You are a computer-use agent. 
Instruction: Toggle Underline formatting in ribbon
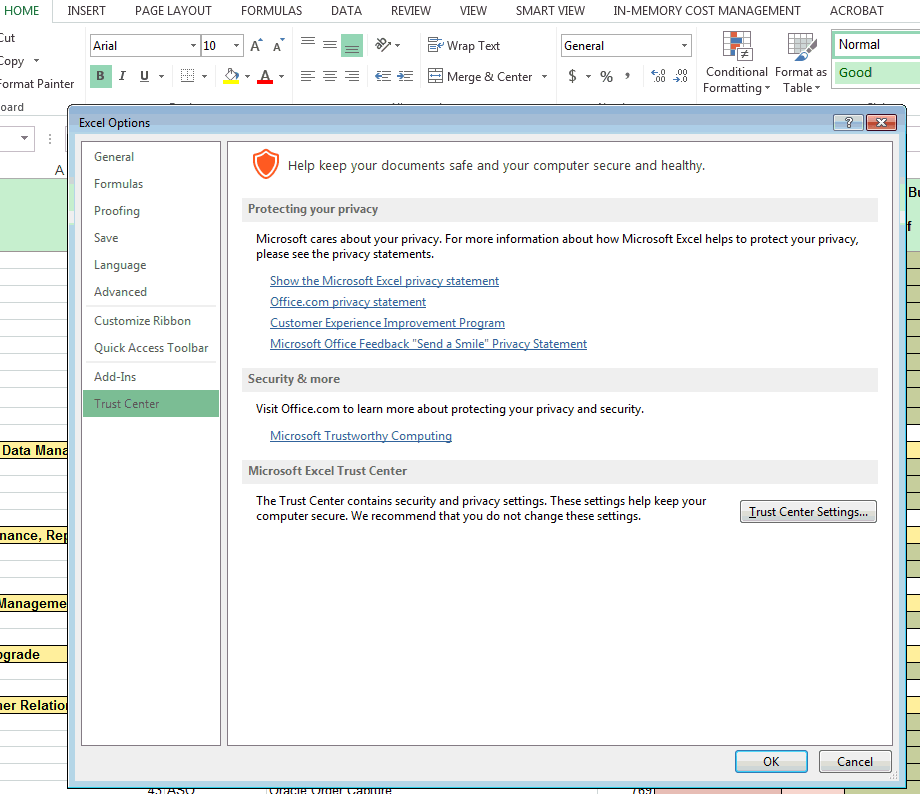click(144, 76)
